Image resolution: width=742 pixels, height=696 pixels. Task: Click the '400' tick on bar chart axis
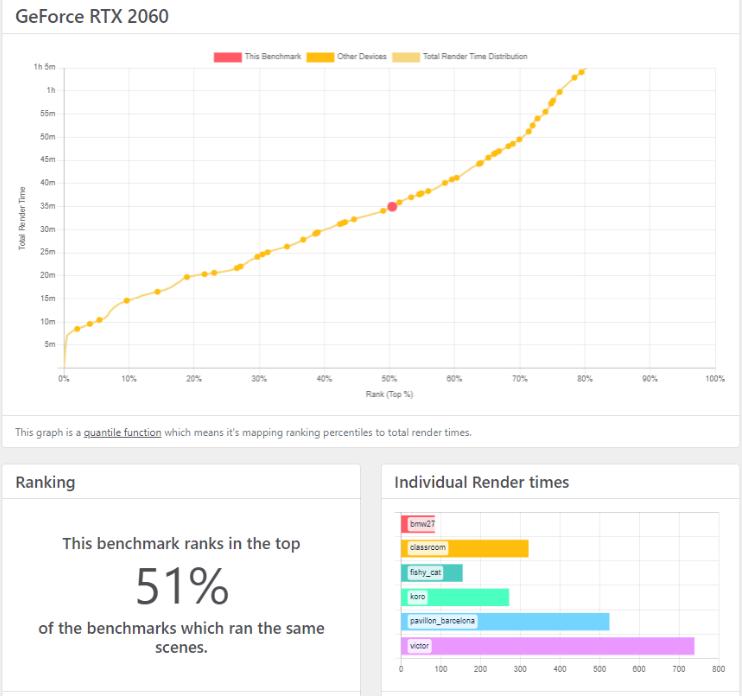(560, 669)
